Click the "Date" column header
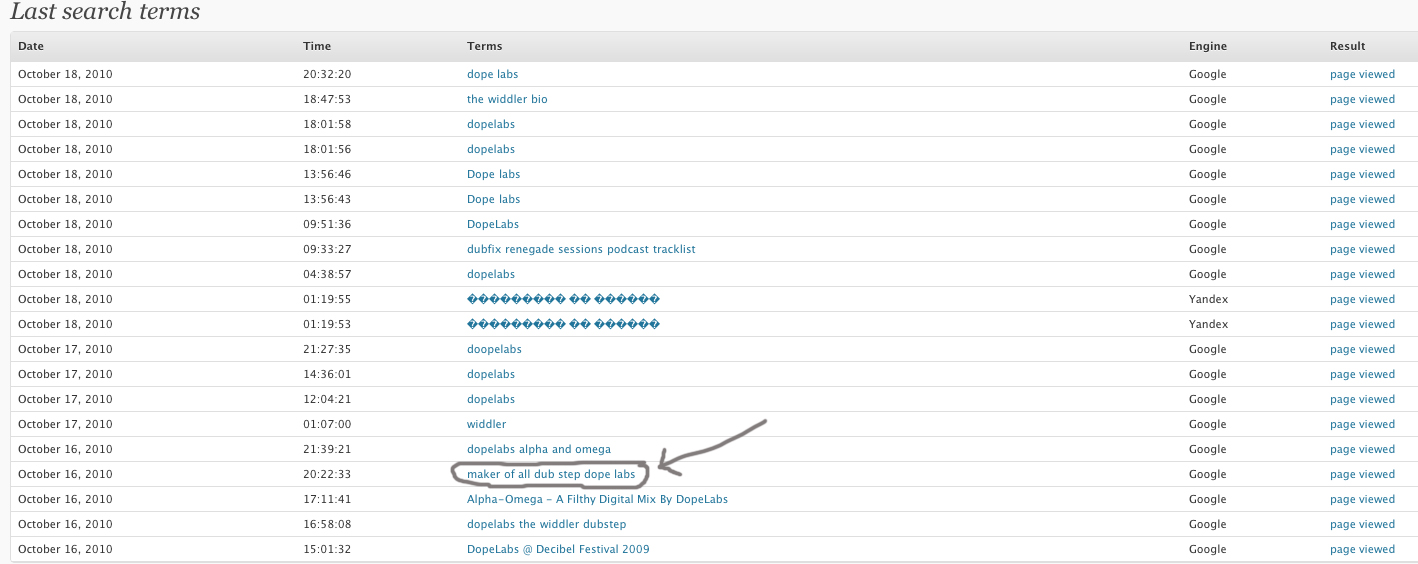The height and width of the screenshot is (564, 1418). [x=31, y=46]
